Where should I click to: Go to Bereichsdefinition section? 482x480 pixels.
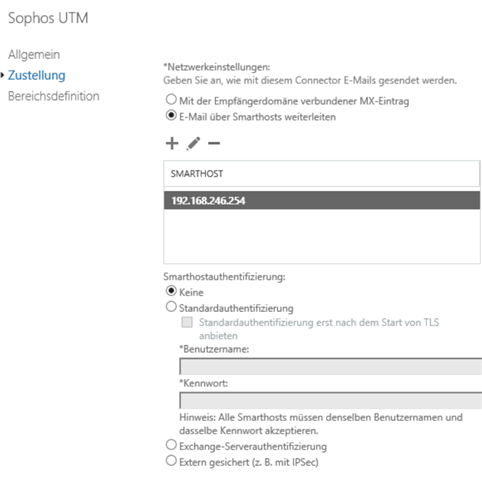point(54,96)
